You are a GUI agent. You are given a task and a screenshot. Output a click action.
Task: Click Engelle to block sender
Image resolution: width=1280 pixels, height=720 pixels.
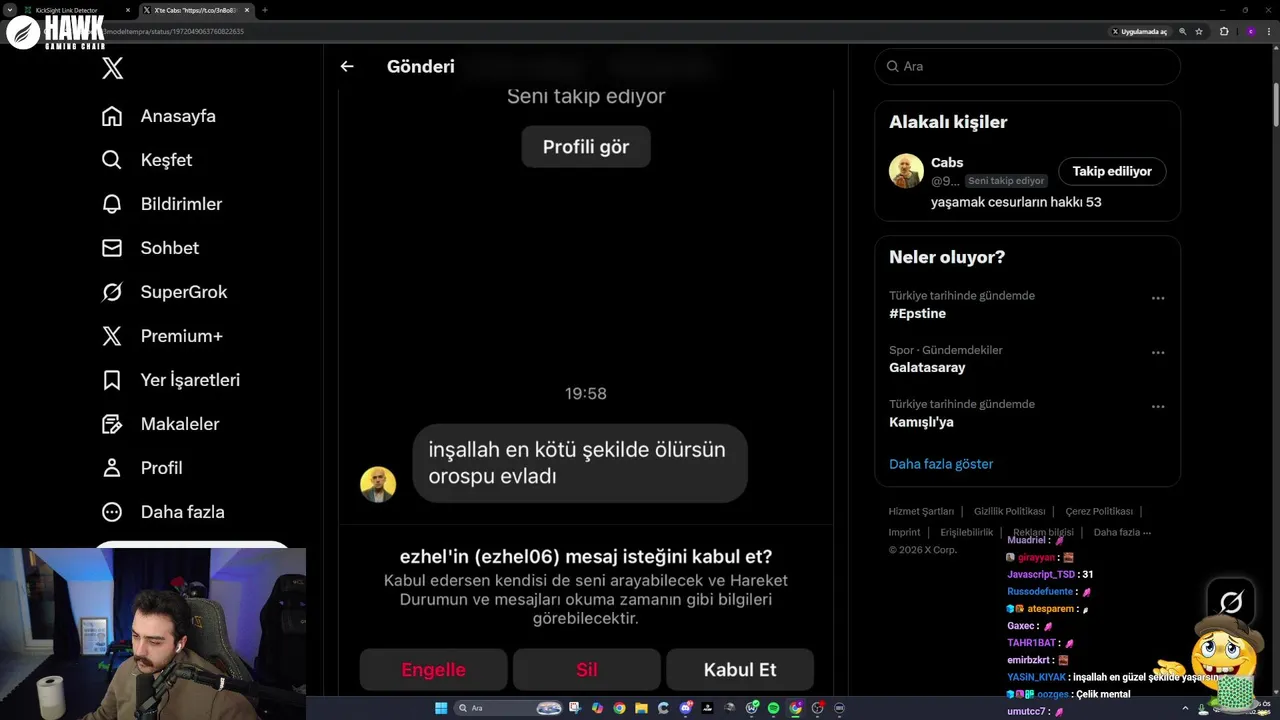tap(434, 670)
